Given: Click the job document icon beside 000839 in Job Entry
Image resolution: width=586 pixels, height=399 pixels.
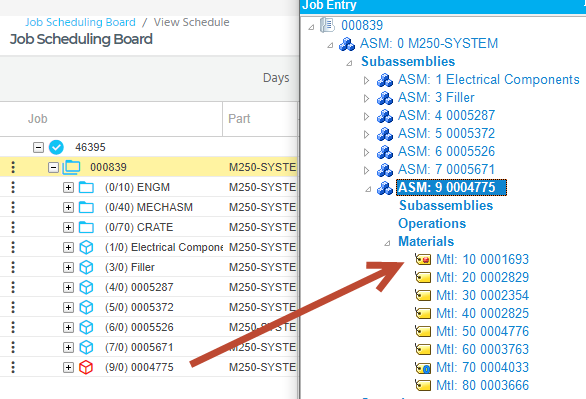Looking at the screenshot, I should (327, 25).
